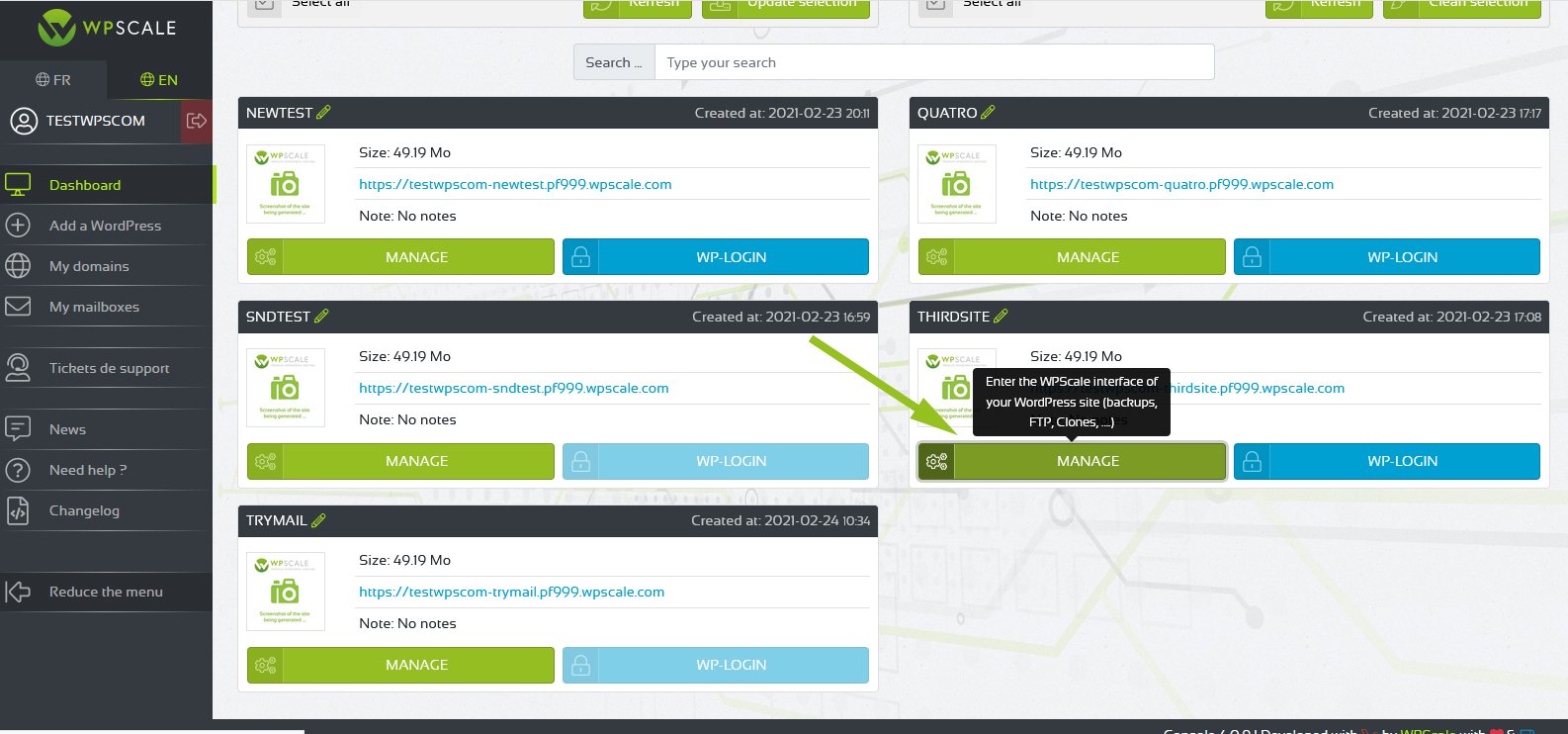Screen dimensions: 1568x734
Task: Click the pencil edit icon beside NEWTEST
Action: [x=323, y=113]
